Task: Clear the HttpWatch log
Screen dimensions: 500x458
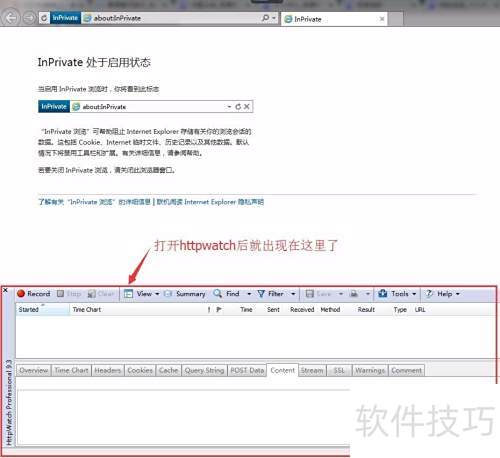Action: pos(101,294)
